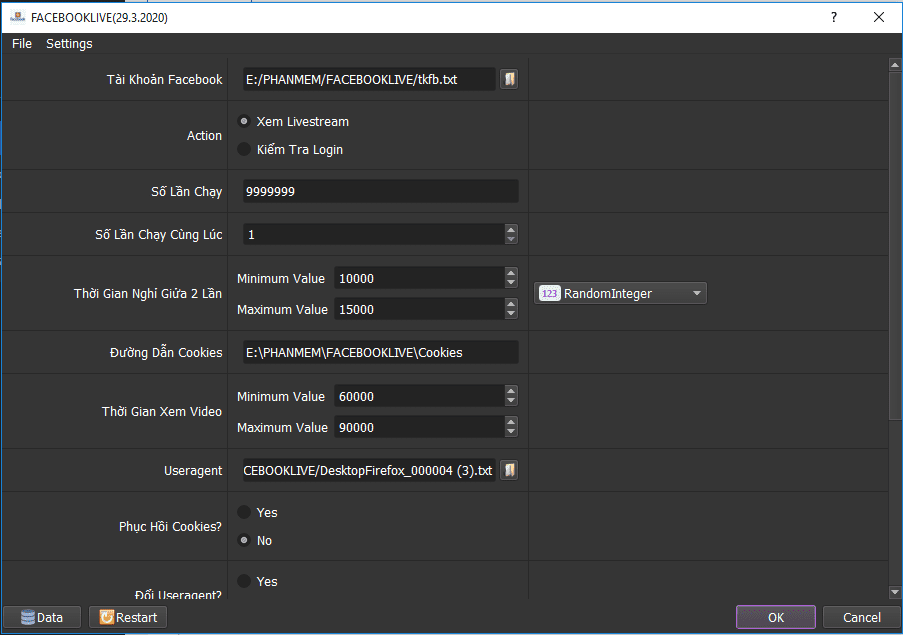Image resolution: width=903 pixels, height=635 pixels.
Task: Increase Số Lần Chạy Cùng Lúc with up arrow
Action: pyautogui.click(x=511, y=229)
